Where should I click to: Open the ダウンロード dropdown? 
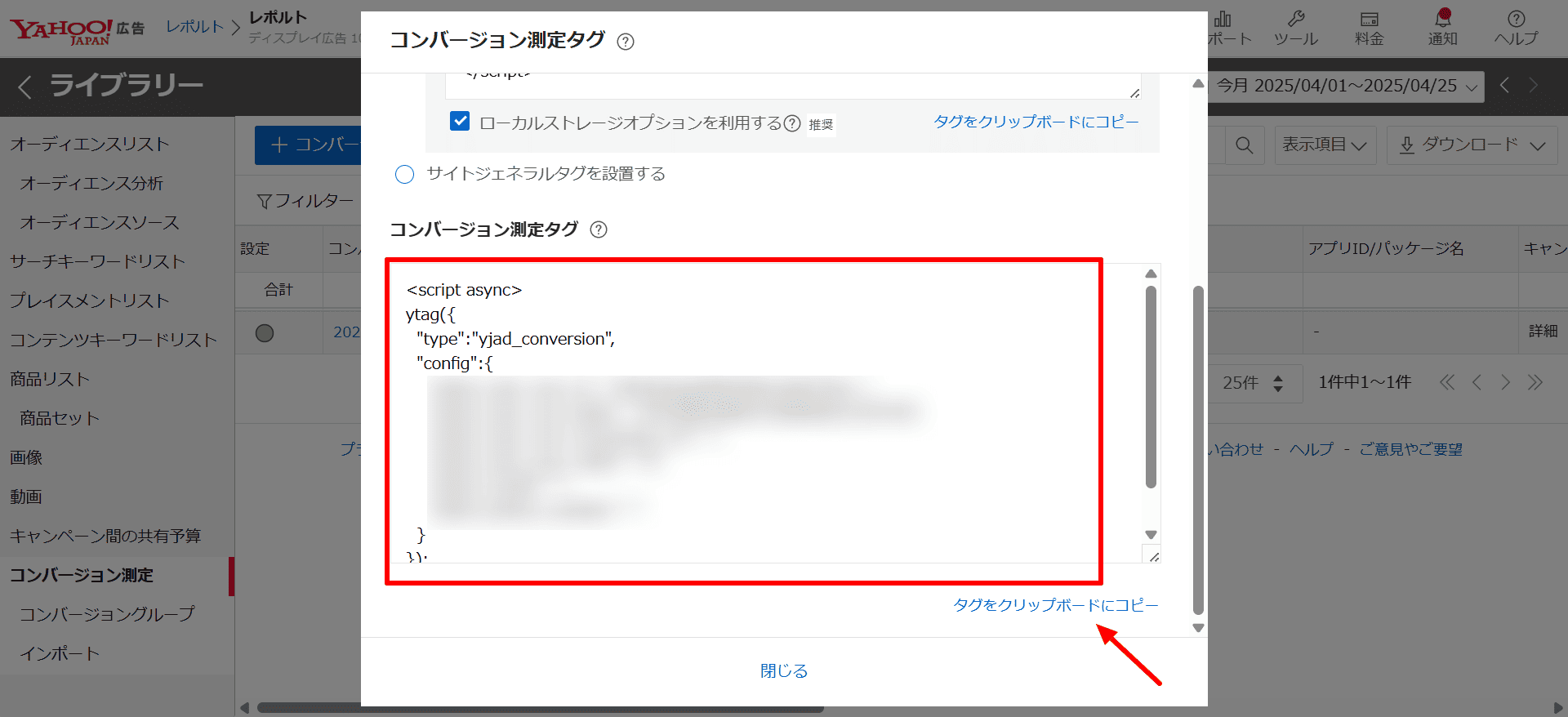(x=1472, y=145)
